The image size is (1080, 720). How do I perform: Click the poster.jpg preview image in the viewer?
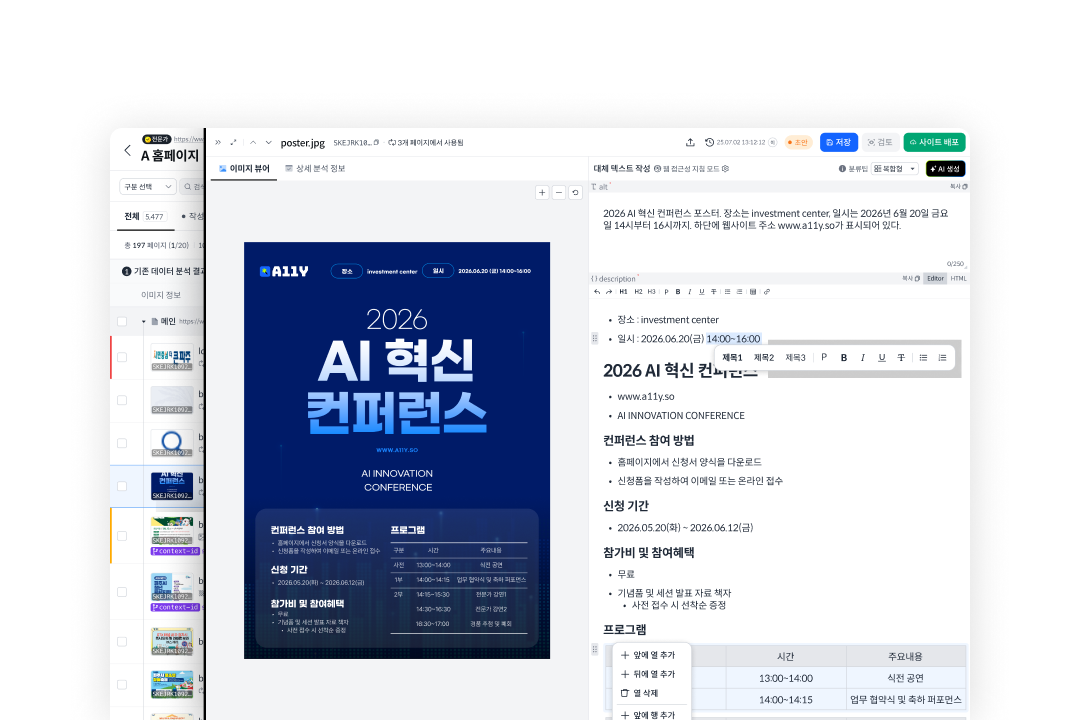(x=397, y=450)
